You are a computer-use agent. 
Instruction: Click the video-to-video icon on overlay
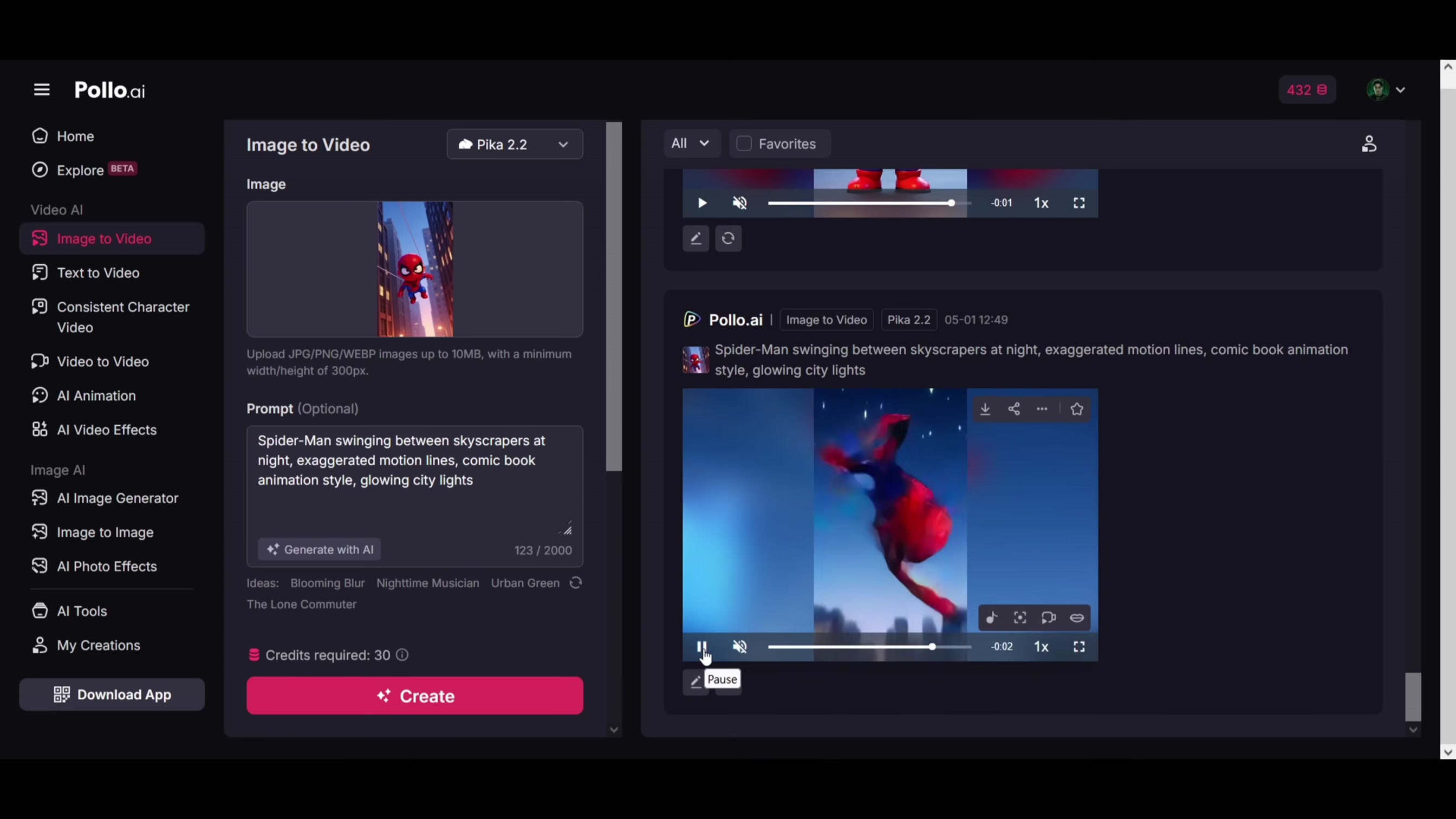[1049, 618]
